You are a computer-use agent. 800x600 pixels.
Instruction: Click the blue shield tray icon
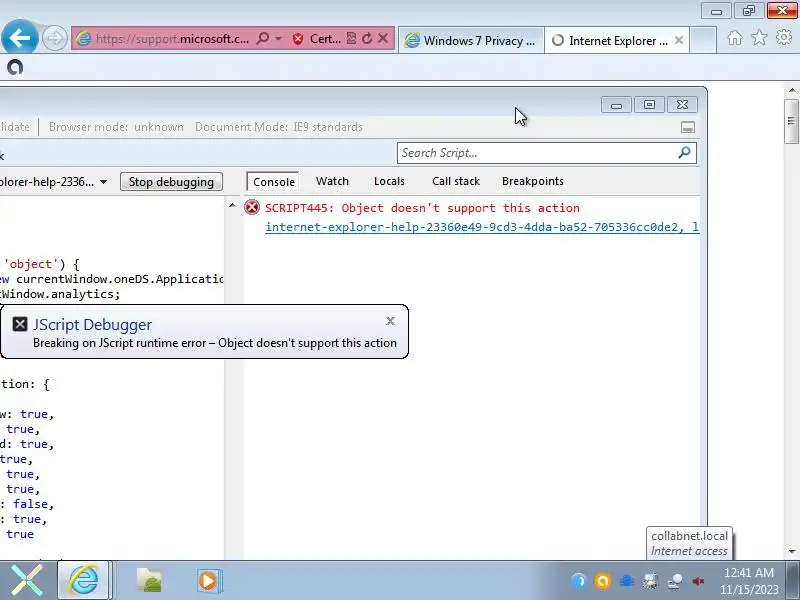click(579, 581)
